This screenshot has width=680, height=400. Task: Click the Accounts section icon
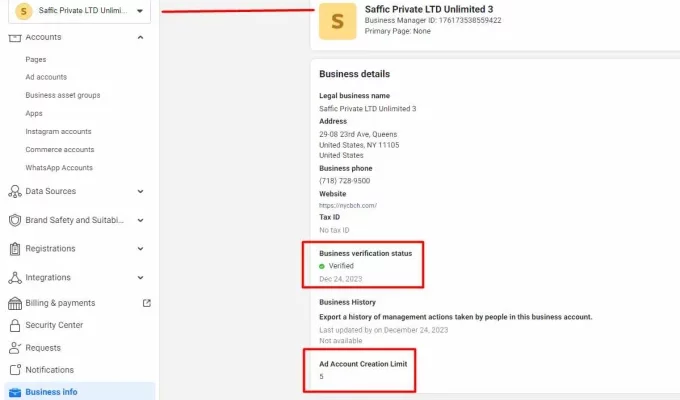pos(15,38)
